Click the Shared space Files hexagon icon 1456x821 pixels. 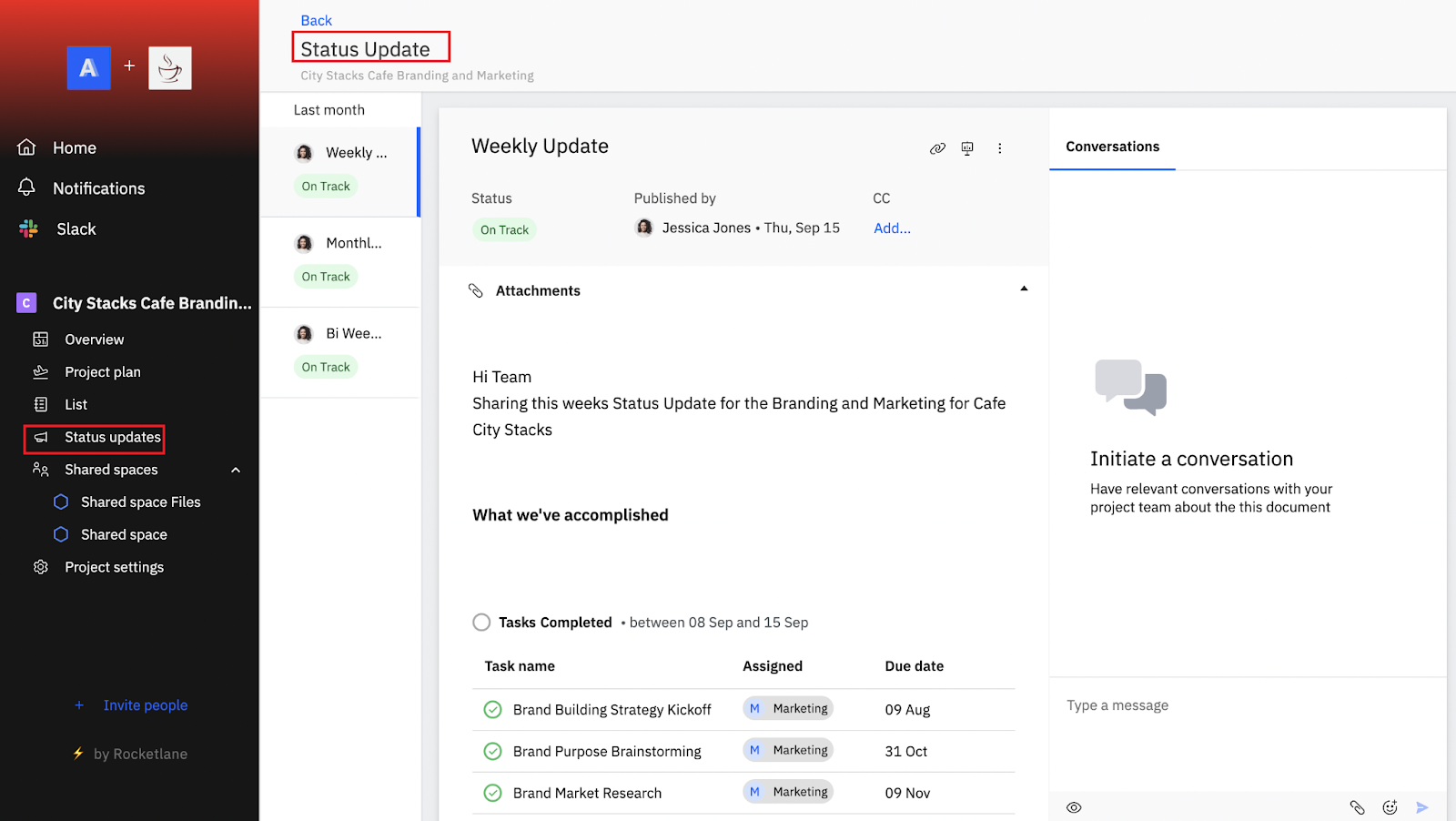[x=61, y=502]
